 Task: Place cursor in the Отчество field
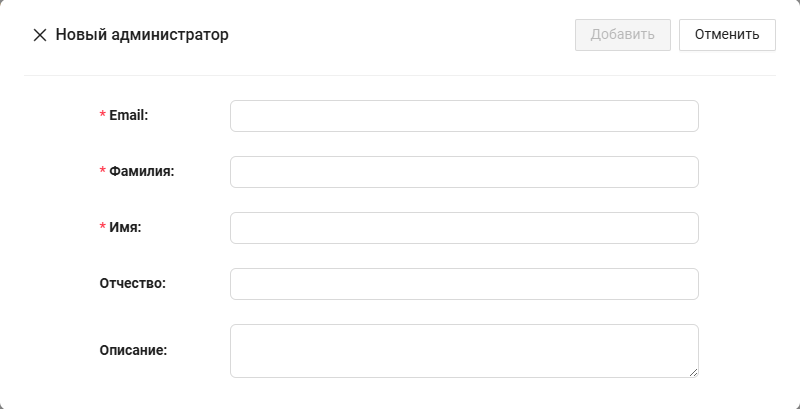[x=464, y=284]
